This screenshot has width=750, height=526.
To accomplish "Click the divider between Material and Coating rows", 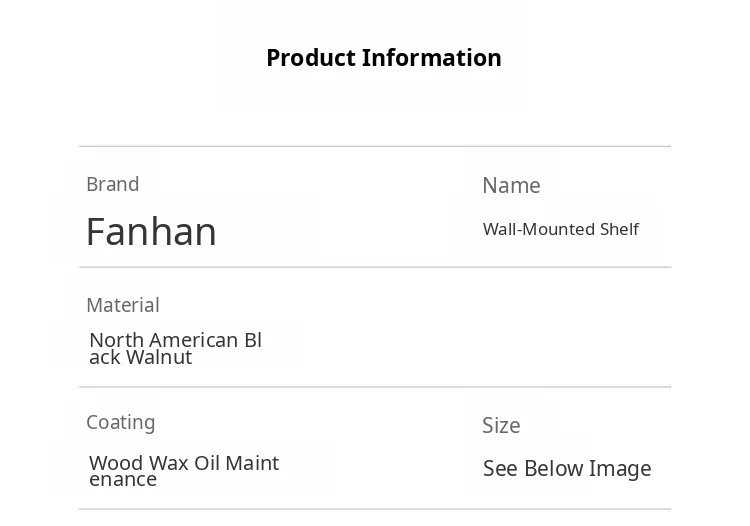I will pos(375,387).
